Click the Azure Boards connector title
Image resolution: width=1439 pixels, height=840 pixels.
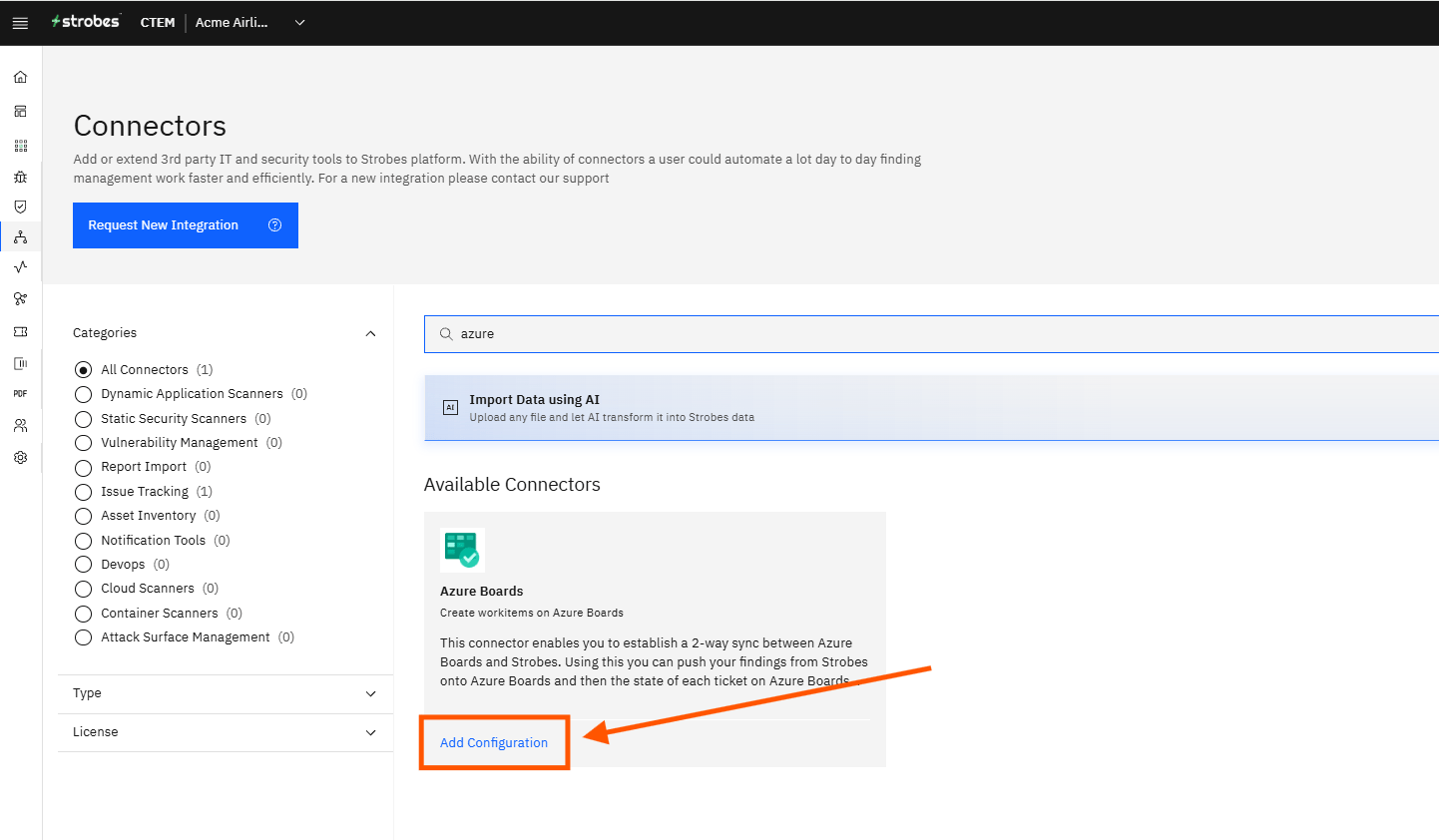[482, 591]
